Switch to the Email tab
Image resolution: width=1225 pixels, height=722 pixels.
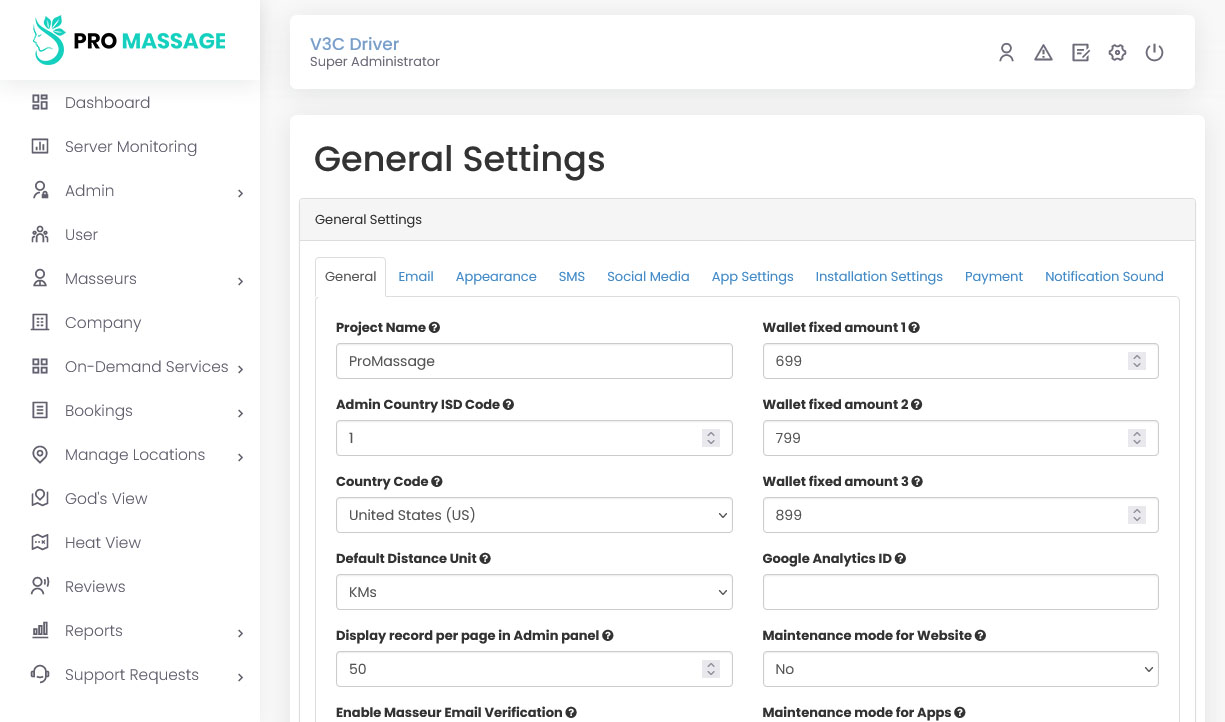416,277
